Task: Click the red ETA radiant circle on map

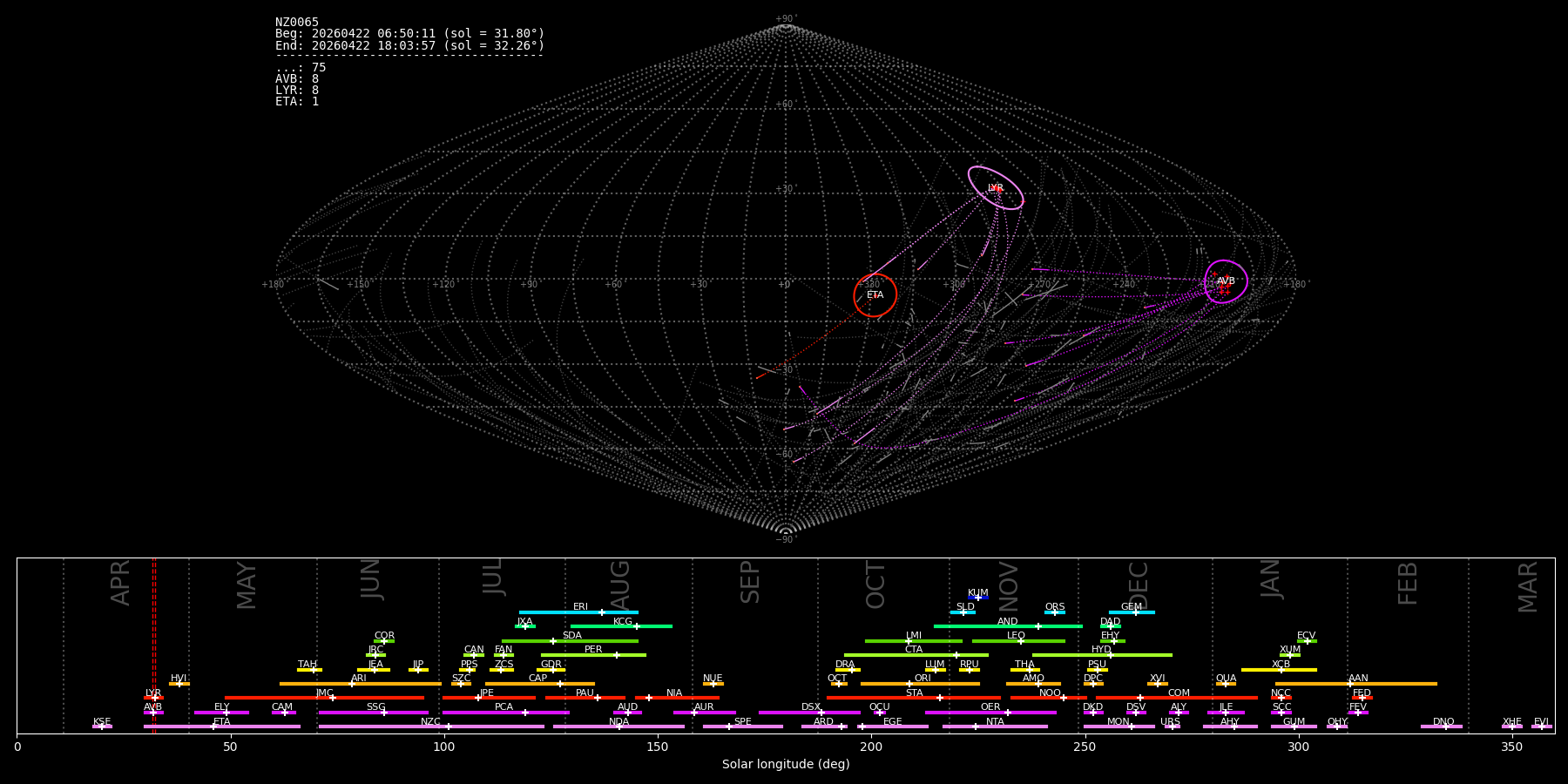Action: pyautogui.click(x=875, y=295)
